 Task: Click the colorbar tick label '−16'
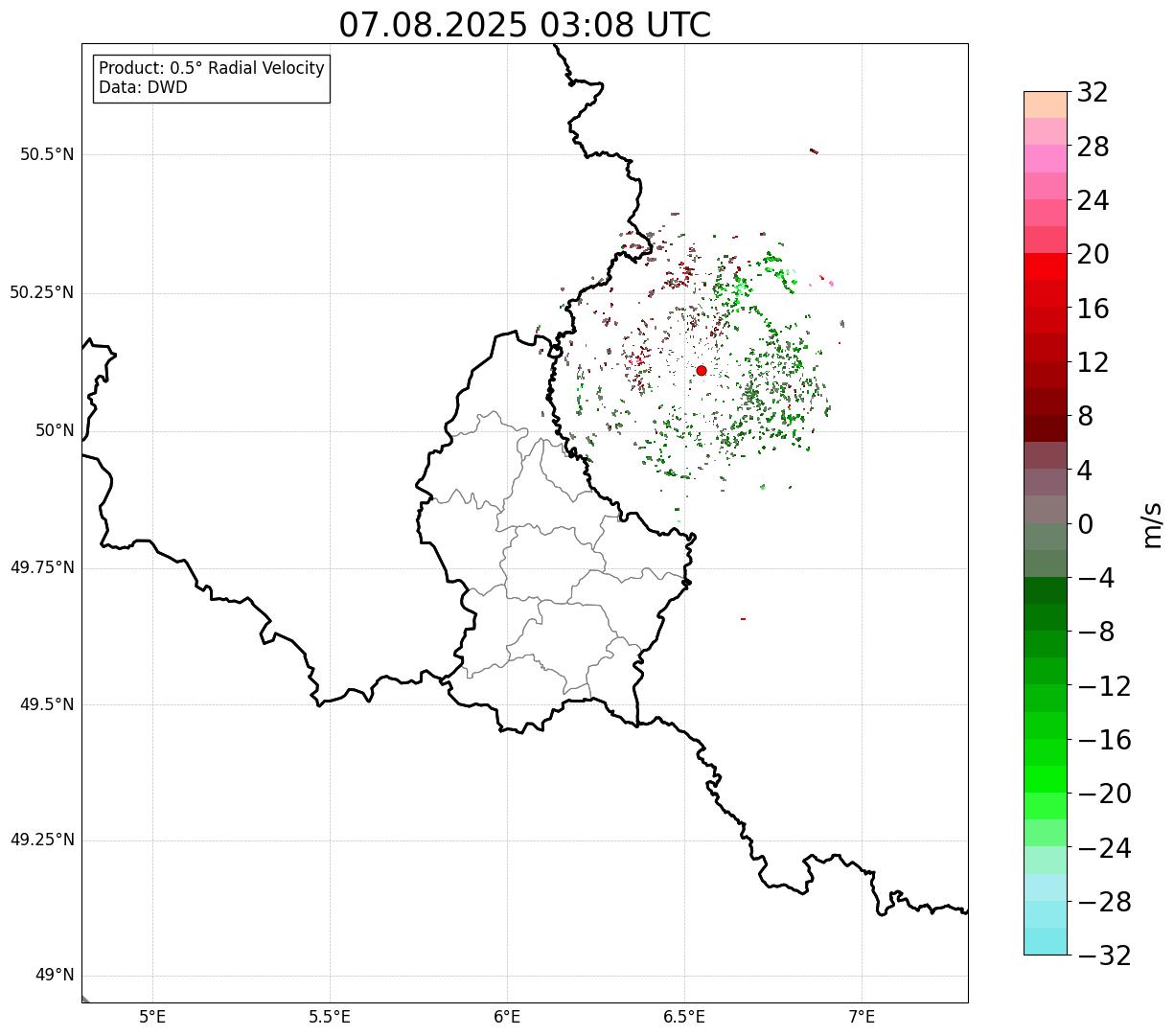click(x=1104, y=740)
